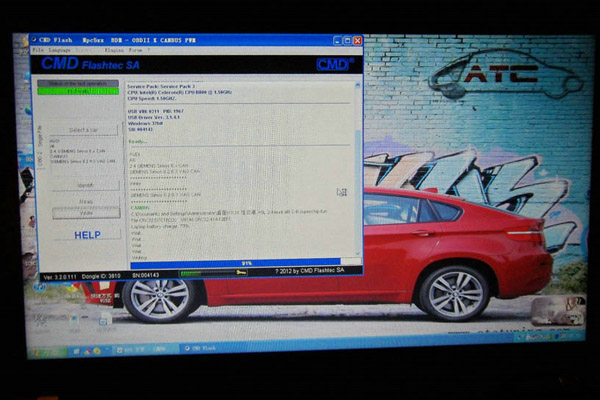This screenshot has height=400, width=600.
Task: Close the CMD Flash window
Action: 357,41
